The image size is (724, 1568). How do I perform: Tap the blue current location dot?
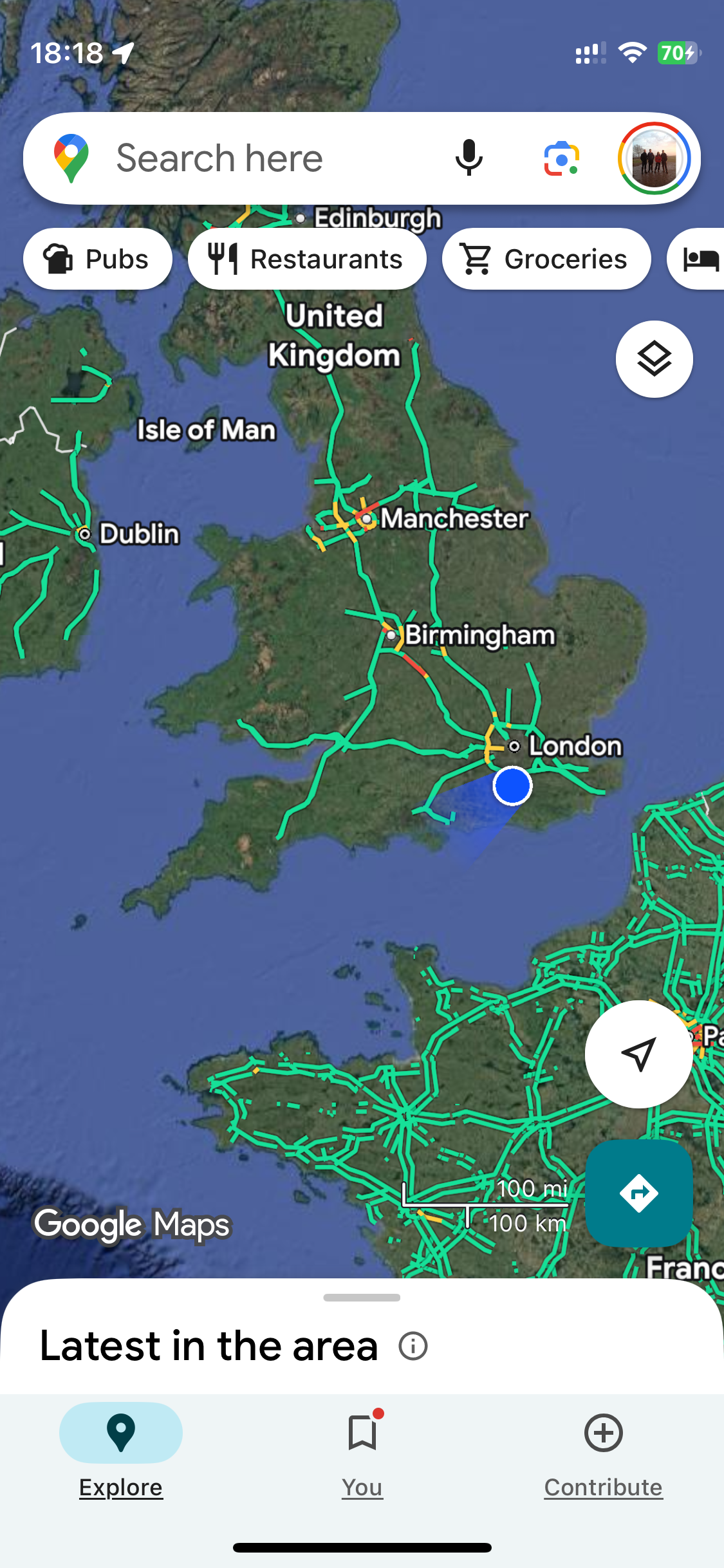(x=512, y=786)
